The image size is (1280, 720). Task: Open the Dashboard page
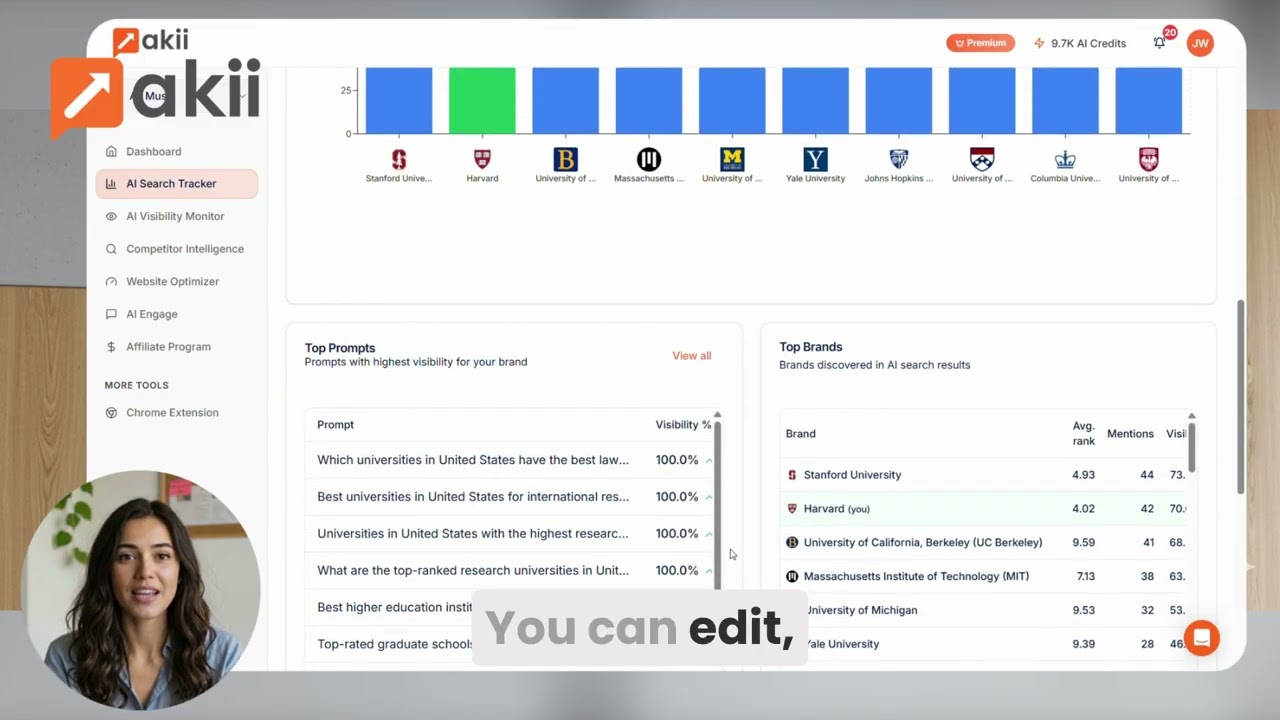pyautogui.click(x=153, y=152)
